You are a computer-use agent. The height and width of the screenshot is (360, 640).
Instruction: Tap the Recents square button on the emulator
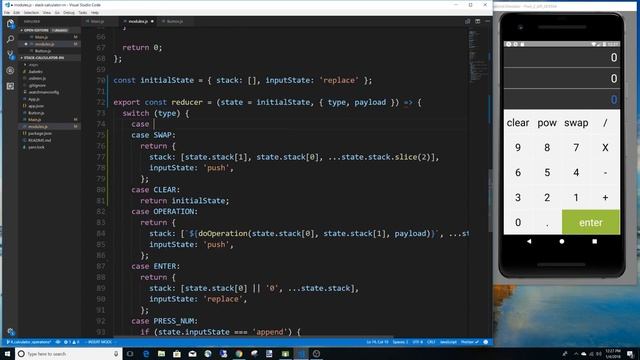coord(594,241)
